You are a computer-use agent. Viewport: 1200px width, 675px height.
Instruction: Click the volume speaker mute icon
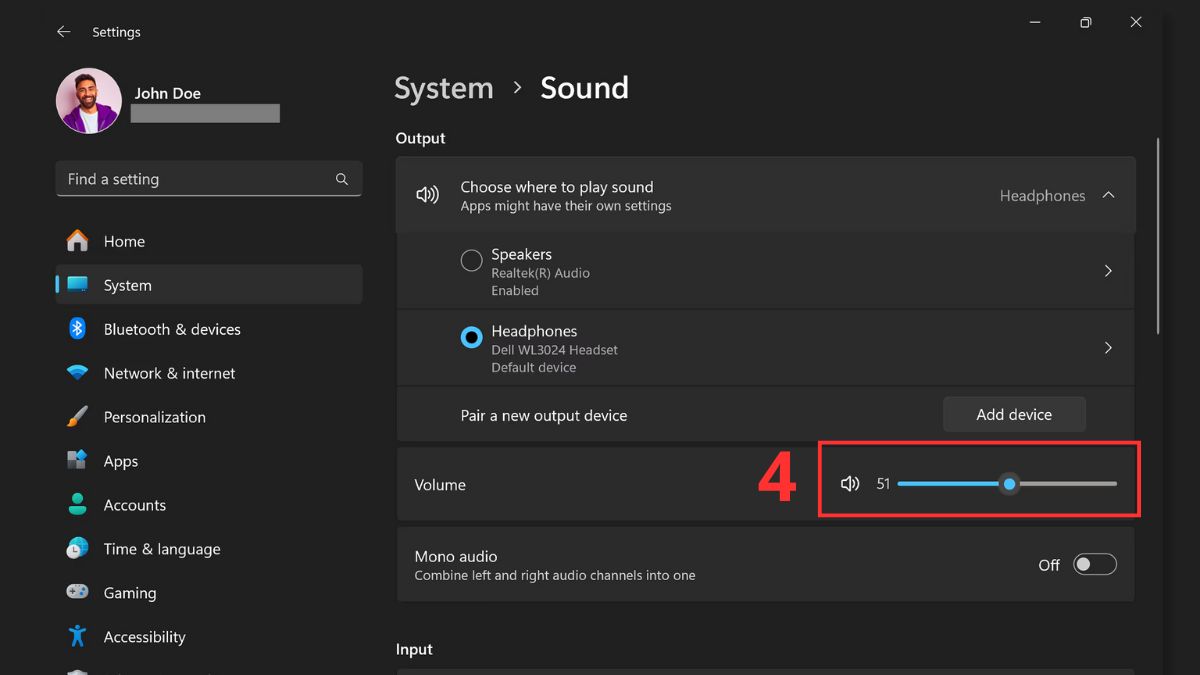click(x=850, y=484)
